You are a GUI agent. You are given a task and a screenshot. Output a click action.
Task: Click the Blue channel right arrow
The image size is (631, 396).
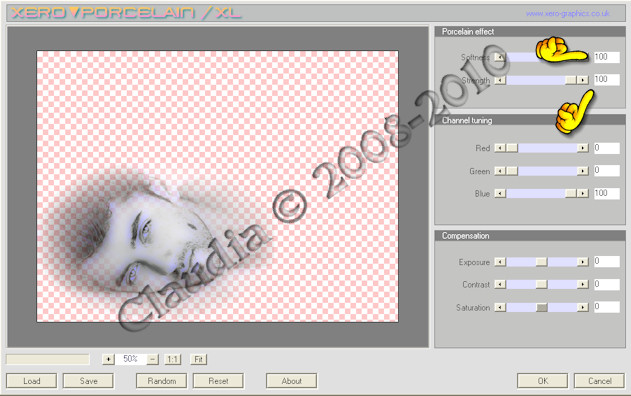pos(582,194)
